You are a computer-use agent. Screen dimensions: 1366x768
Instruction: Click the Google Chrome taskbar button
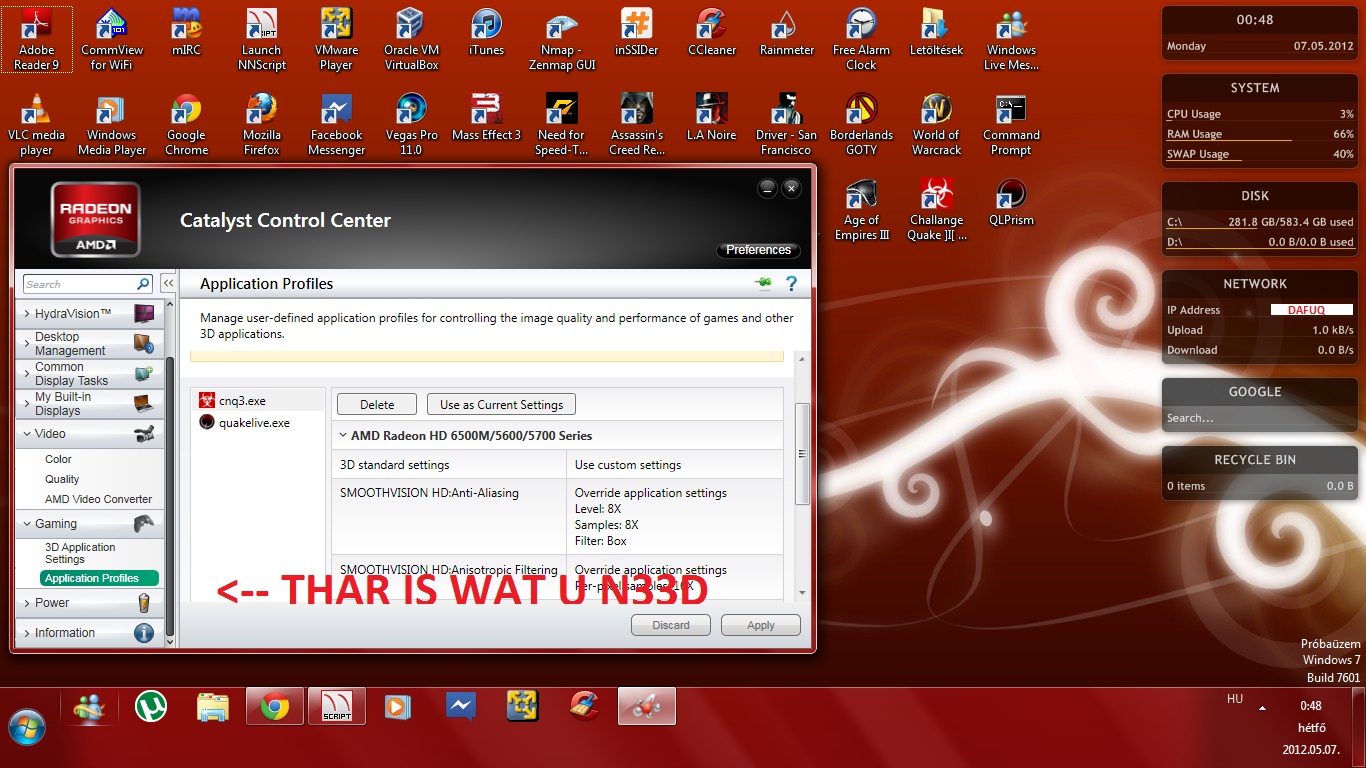coord(275,707)
